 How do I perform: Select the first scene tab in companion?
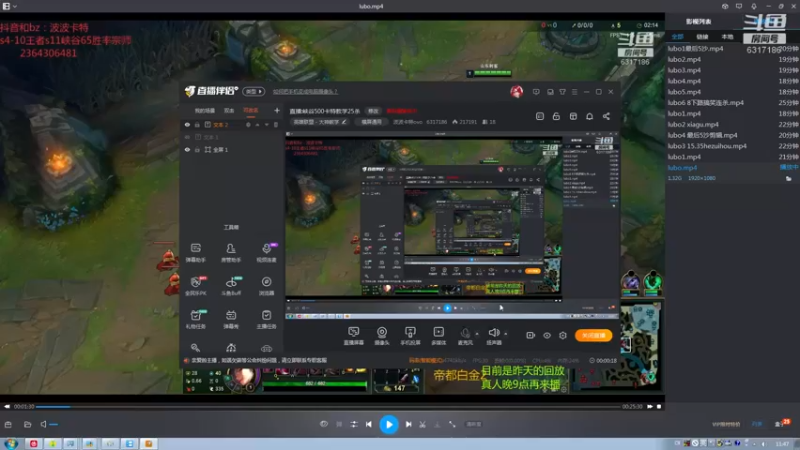click(x=205, y=111)
